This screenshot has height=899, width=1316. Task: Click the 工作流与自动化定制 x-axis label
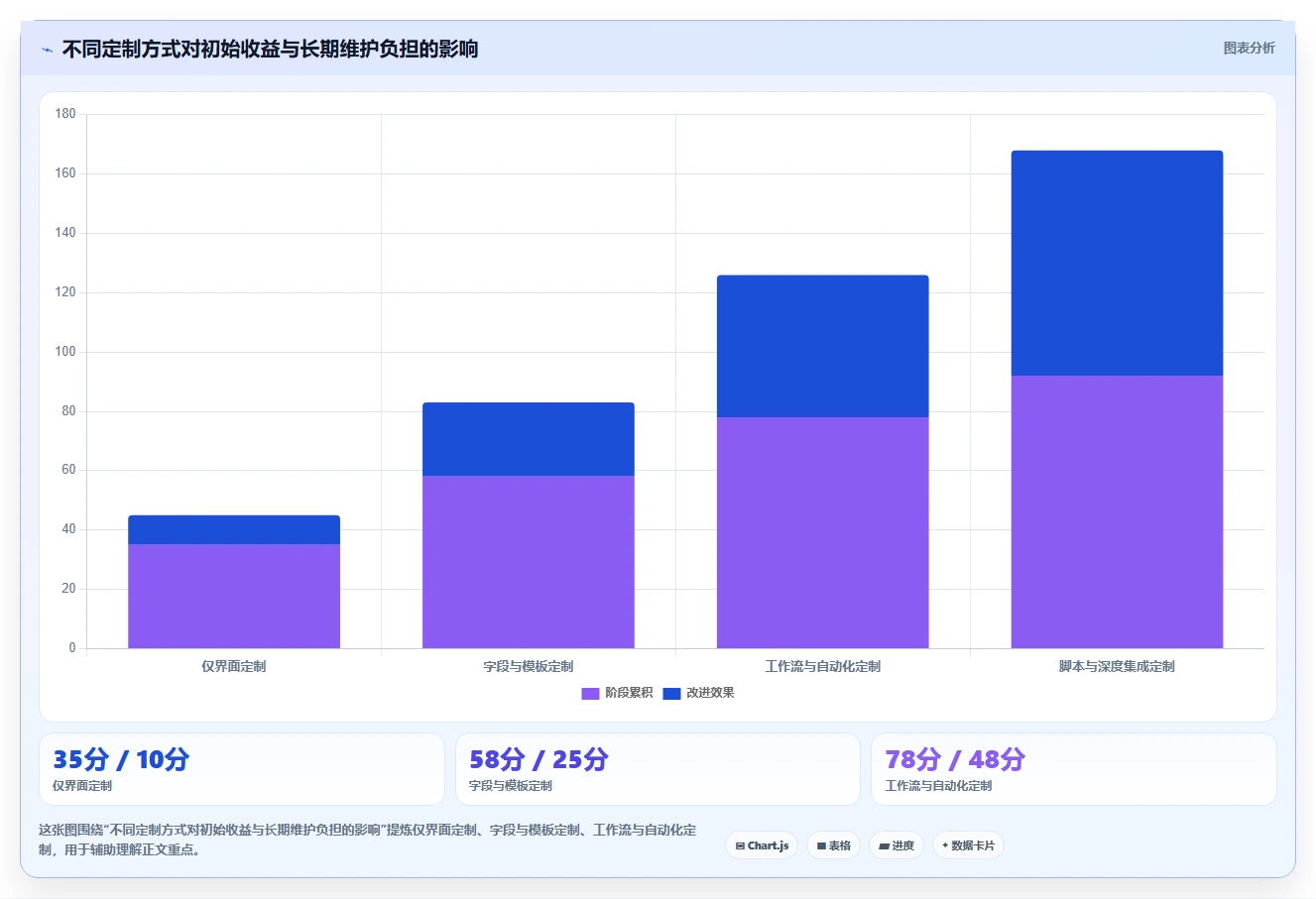coord(823,666)
